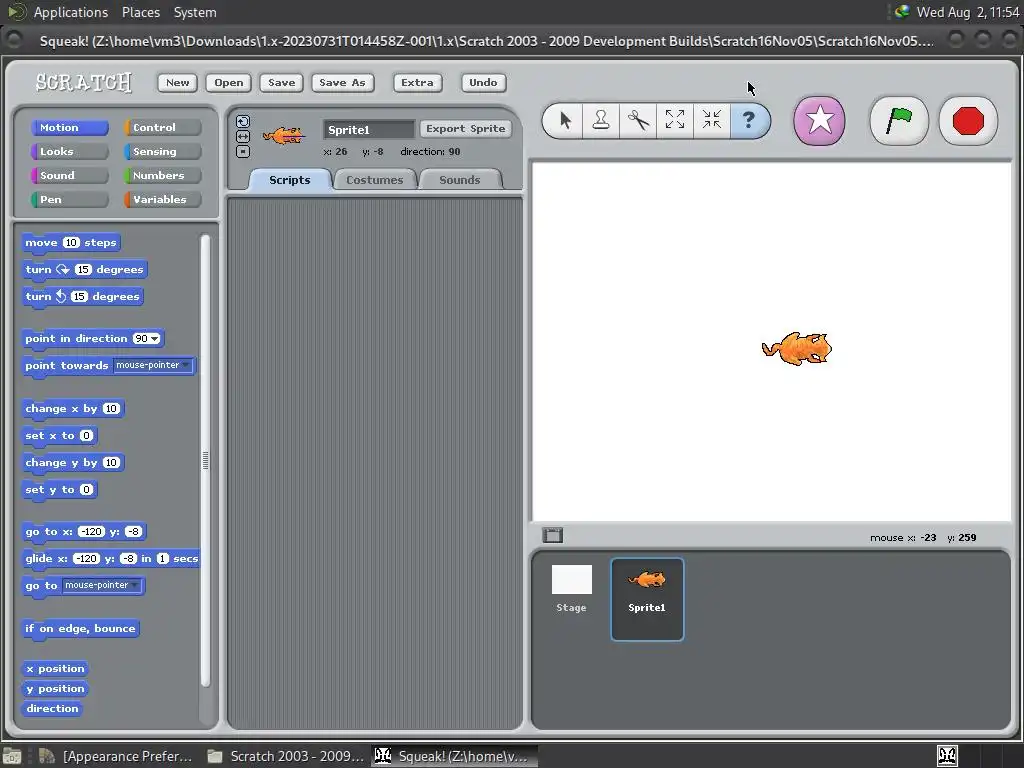Open the Sound blocks category

(69, 175)
